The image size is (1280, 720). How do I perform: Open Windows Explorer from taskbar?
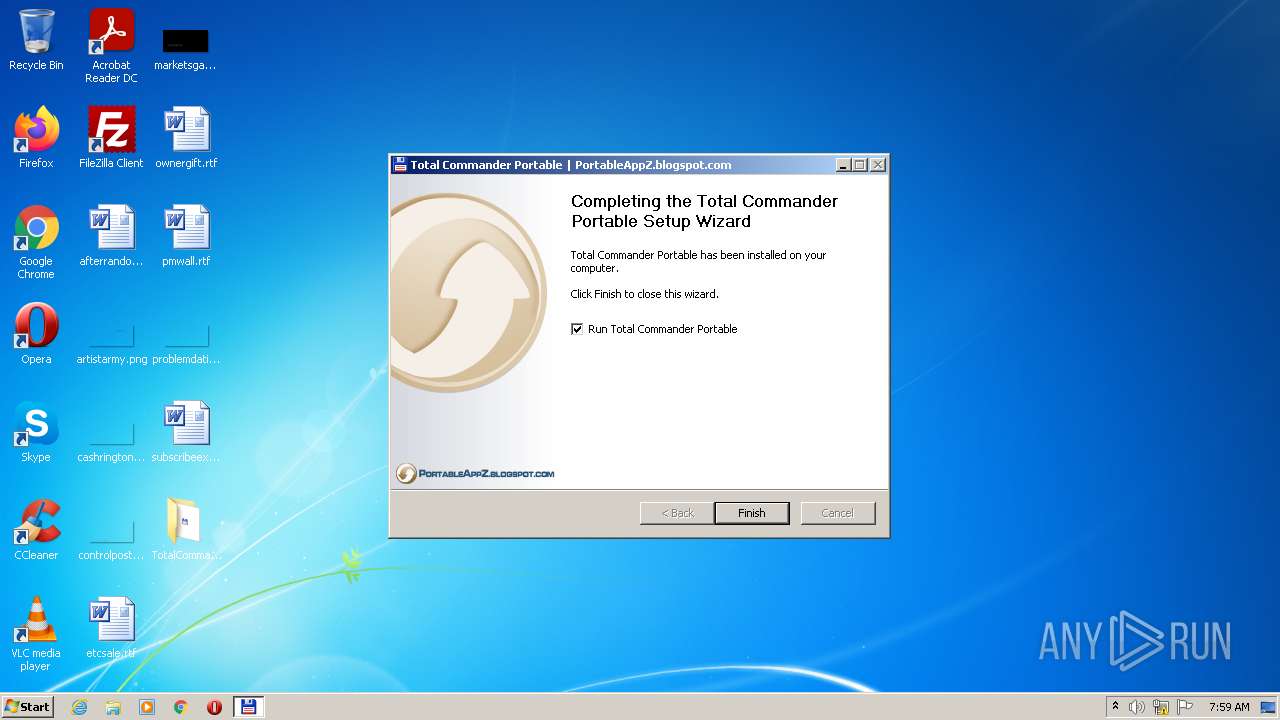[x=113, y=707]
